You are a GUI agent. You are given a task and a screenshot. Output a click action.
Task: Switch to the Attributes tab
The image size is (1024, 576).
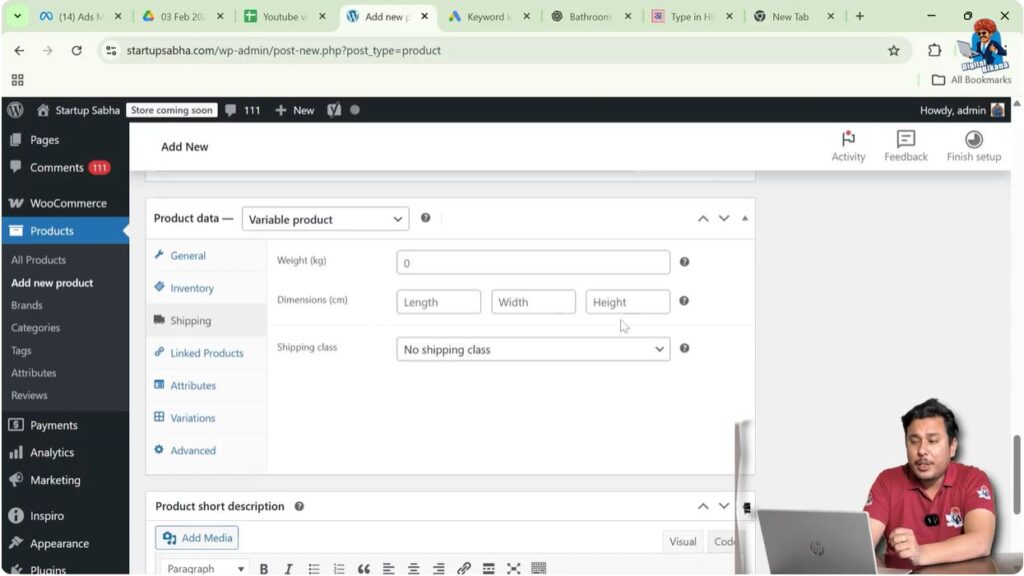pyautogui.click(x=191, y=385)
